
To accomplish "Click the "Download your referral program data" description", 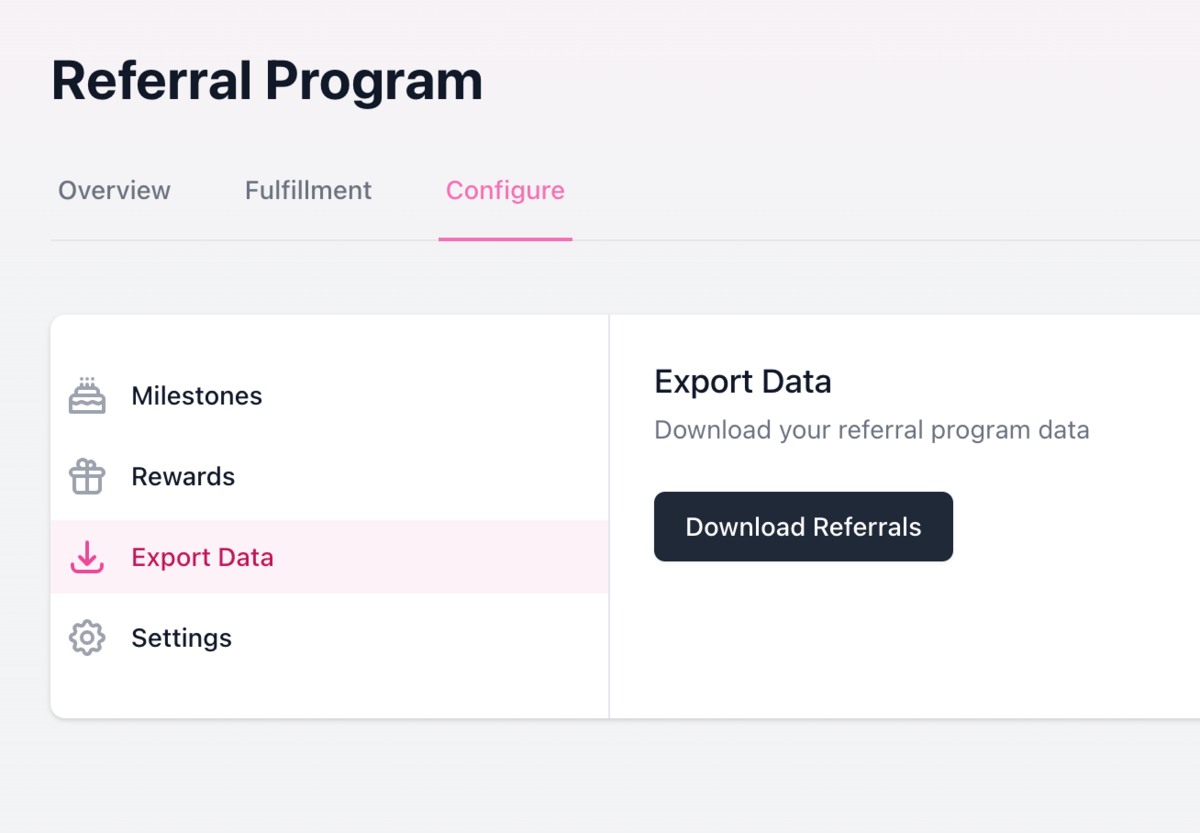I will (872, 430).
